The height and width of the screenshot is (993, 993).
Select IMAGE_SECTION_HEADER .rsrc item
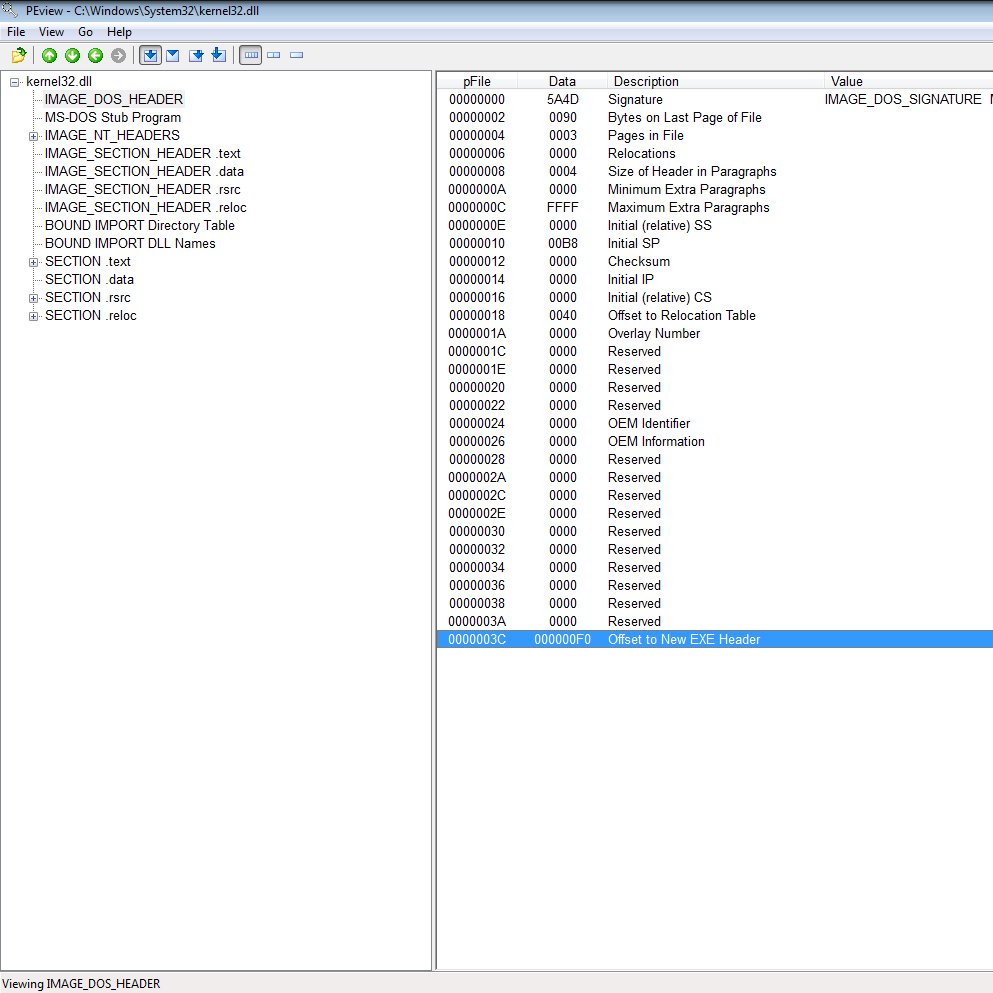point(142,190)
